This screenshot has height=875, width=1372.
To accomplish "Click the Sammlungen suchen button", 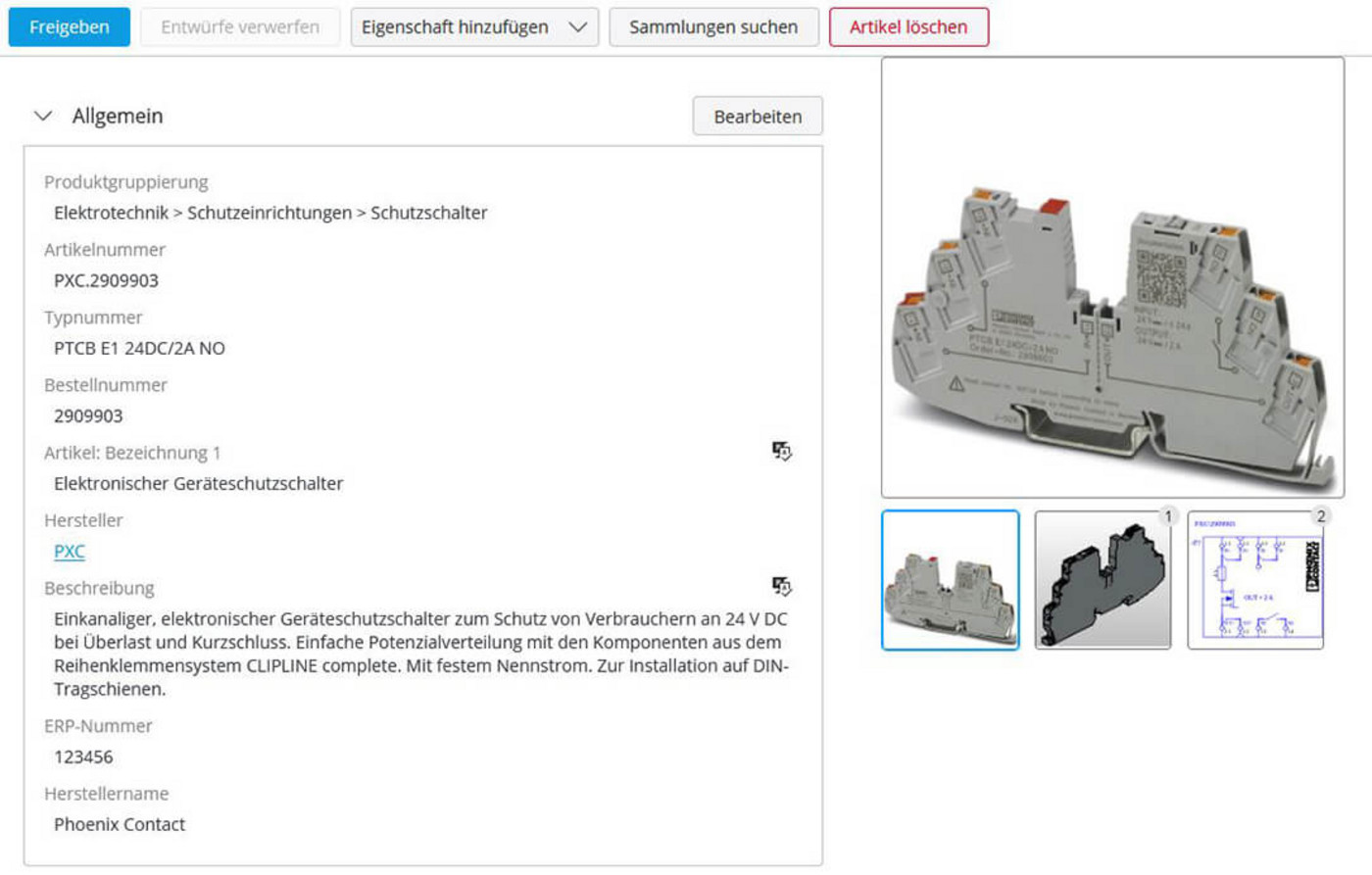I will pyautogui.click(x=712, y=27).
